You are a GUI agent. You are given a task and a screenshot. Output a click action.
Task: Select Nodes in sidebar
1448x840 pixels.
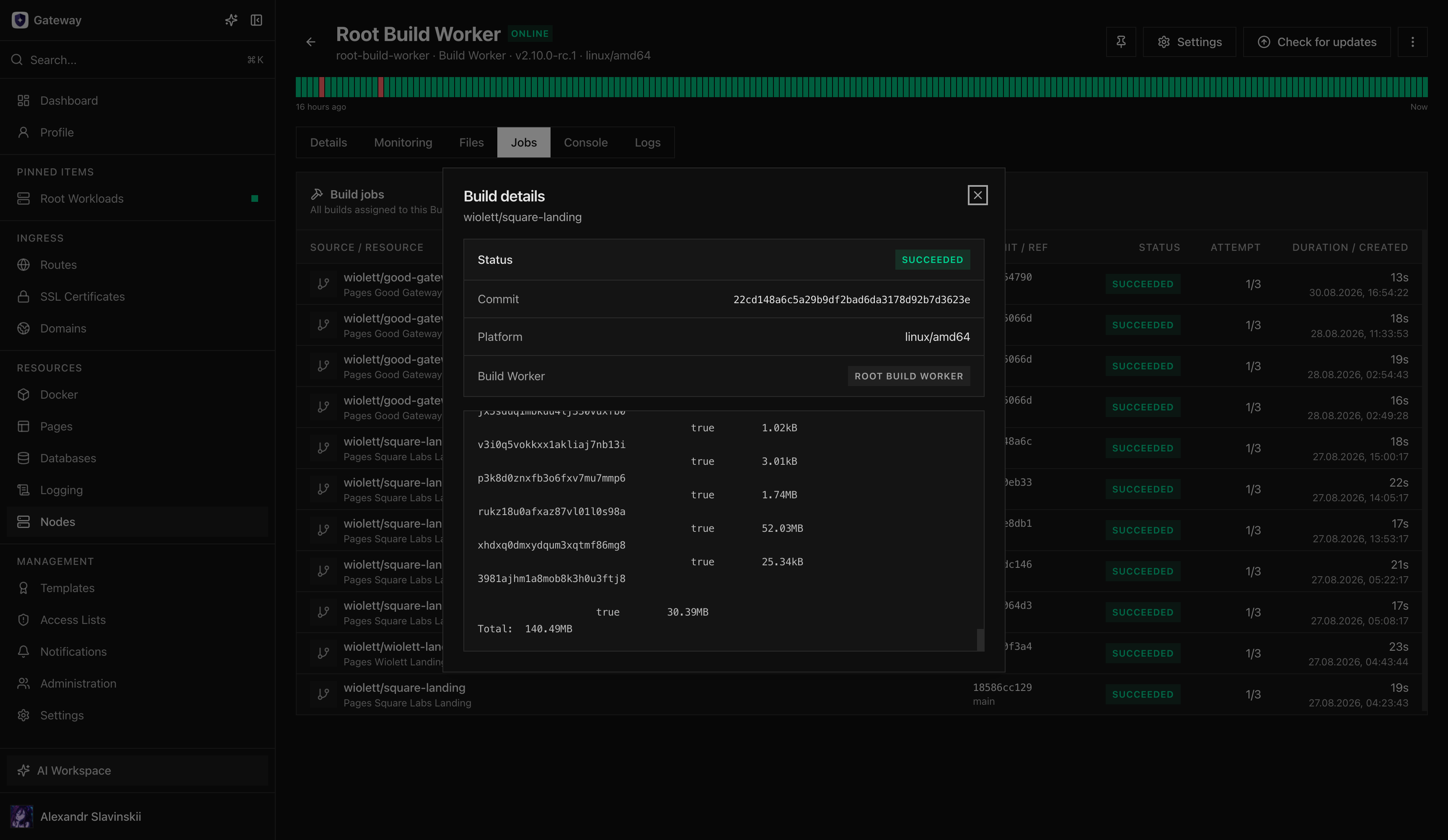137,522
